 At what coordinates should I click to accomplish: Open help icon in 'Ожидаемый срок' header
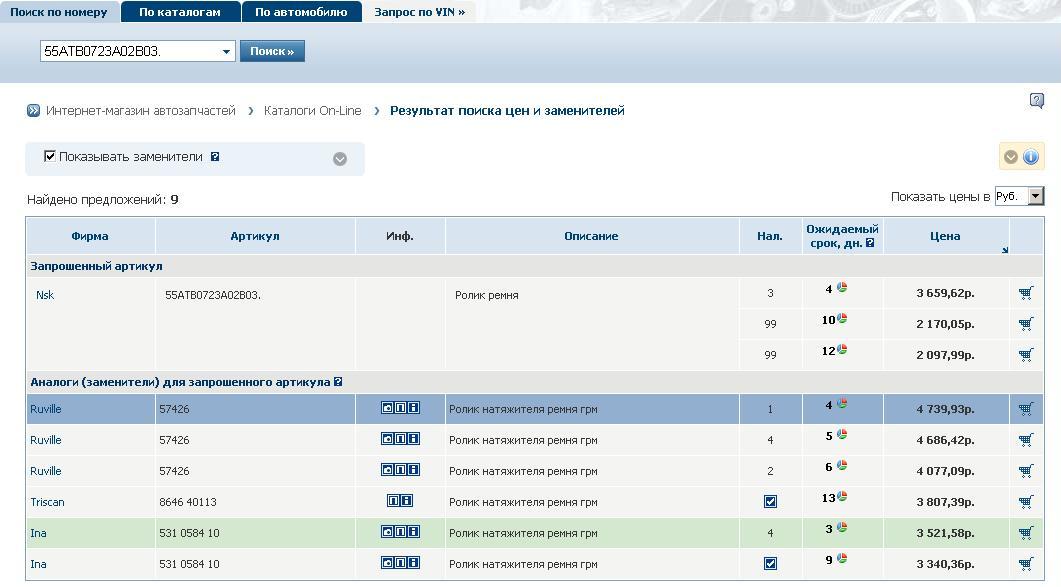(870, 242)
